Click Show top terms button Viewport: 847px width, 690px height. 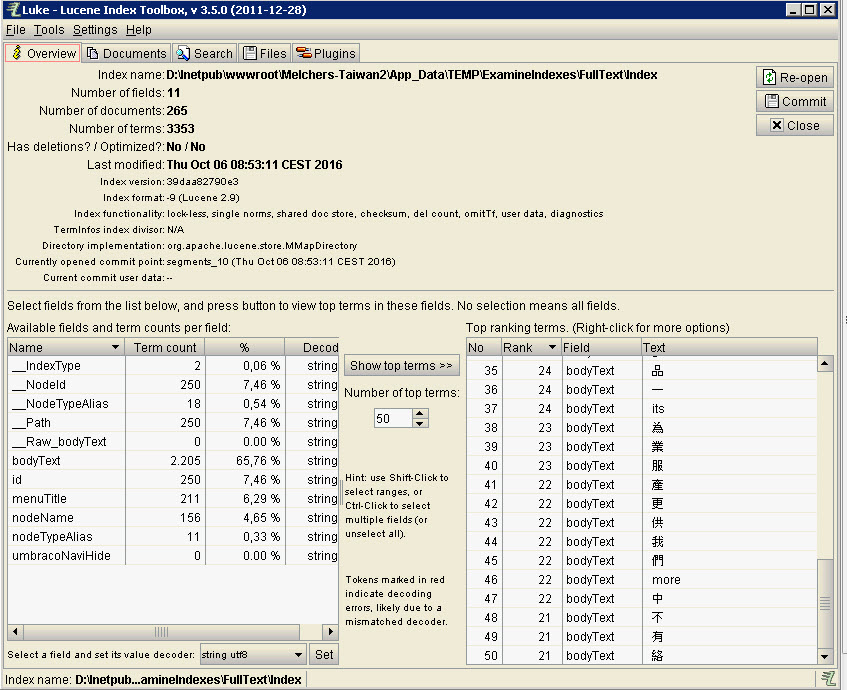click(401, 366)
